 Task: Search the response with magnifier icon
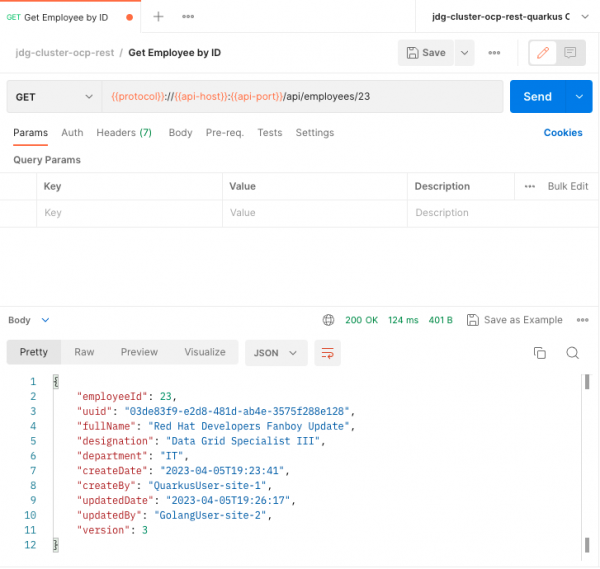[572, 353]
